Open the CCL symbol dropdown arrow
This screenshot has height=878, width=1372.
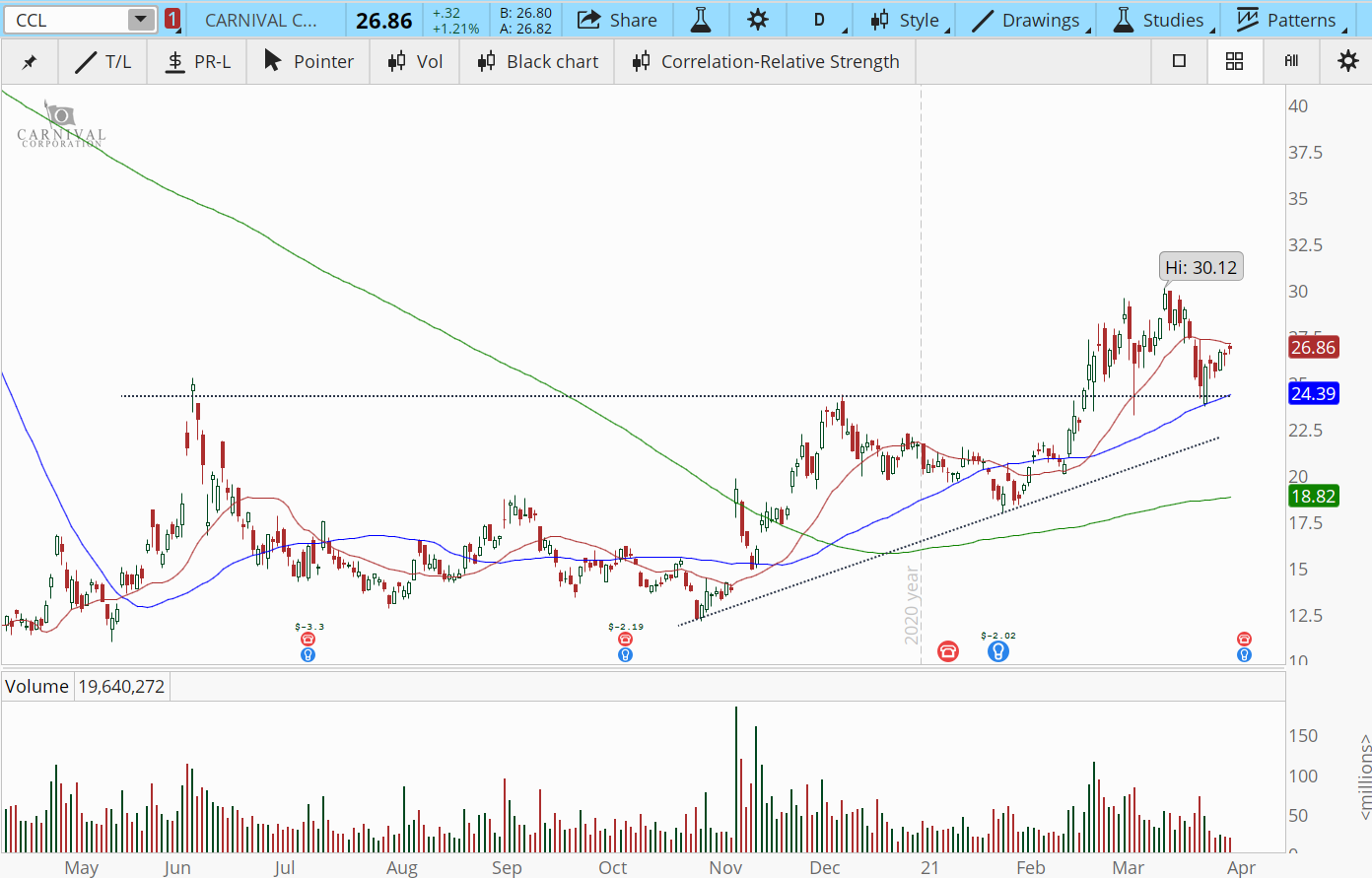pyautogui.click(x=141, y=20)
